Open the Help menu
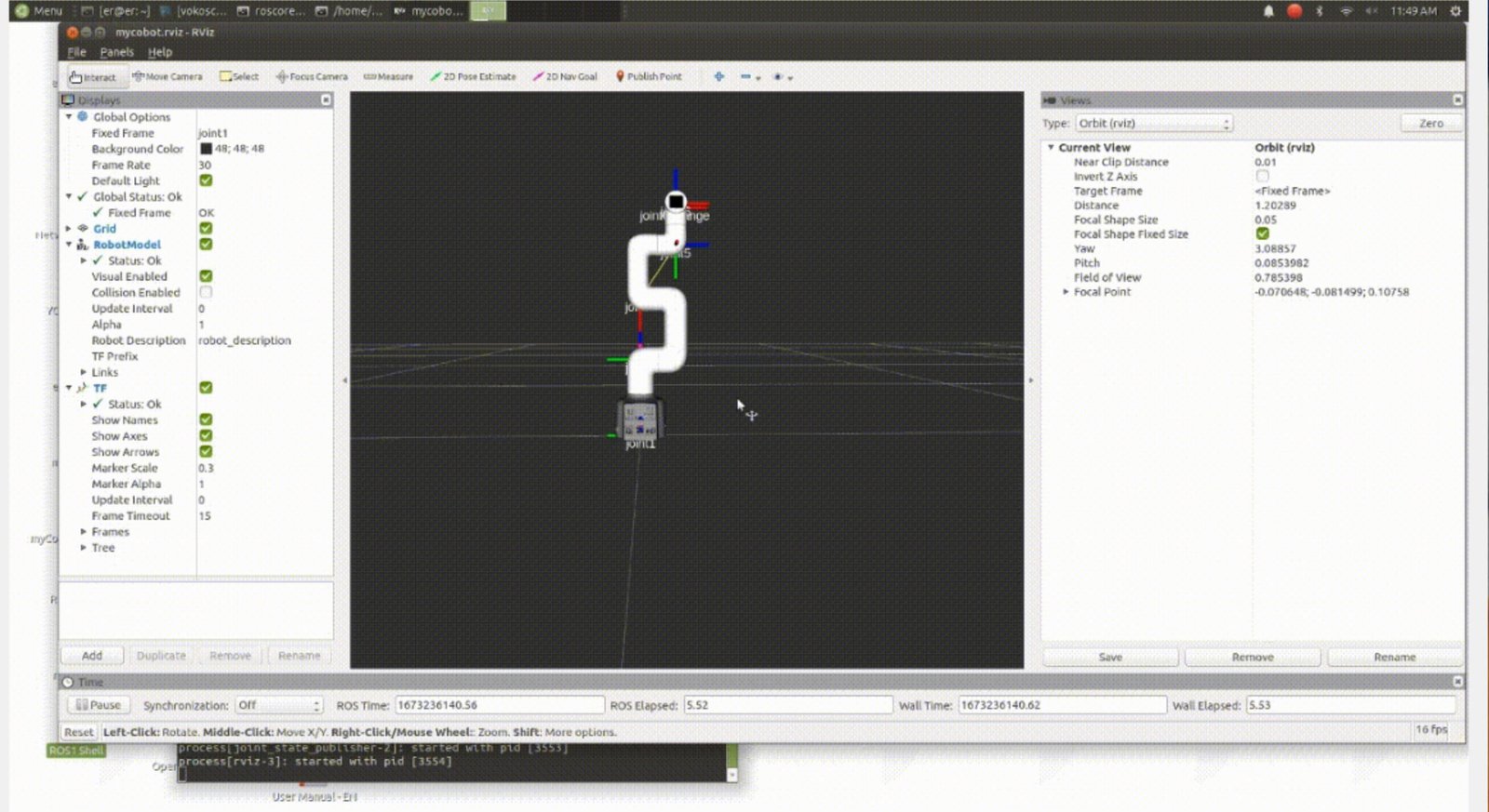This screenshot has height=812, width=1489. pos(160,52)
